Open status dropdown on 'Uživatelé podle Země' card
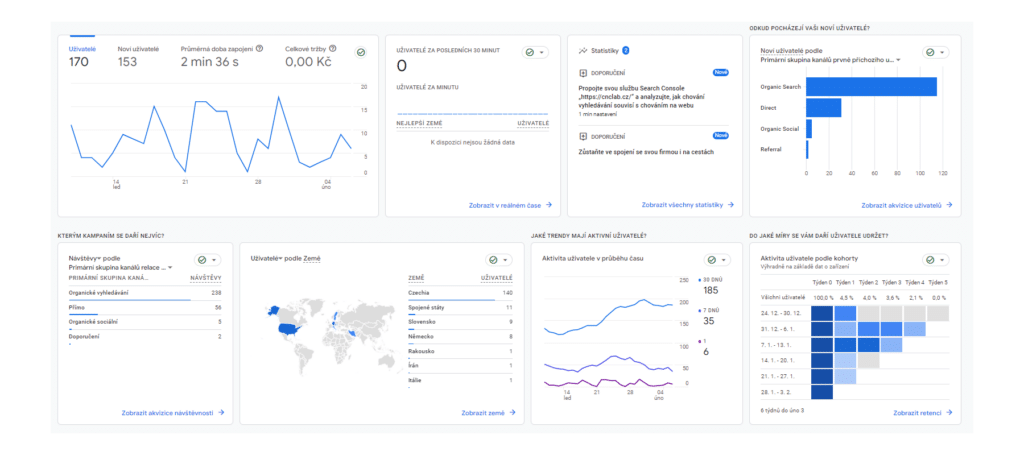The image size is (1024, 455). [499, 260]
